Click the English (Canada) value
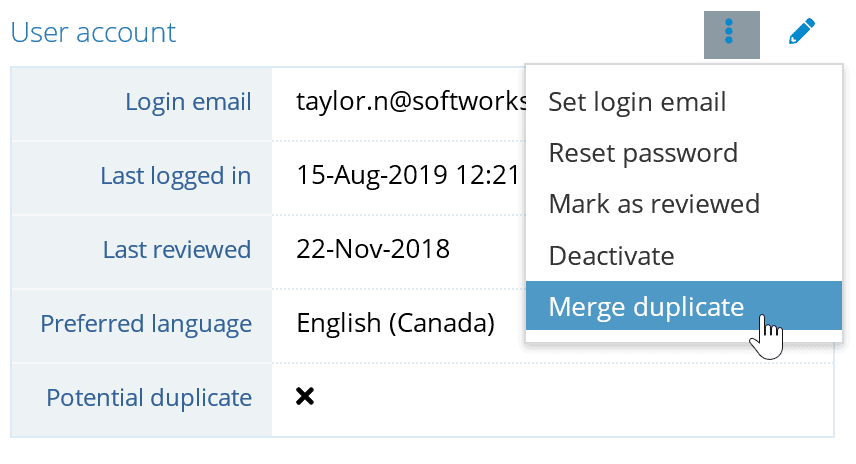856x464 pixels. 396,323
